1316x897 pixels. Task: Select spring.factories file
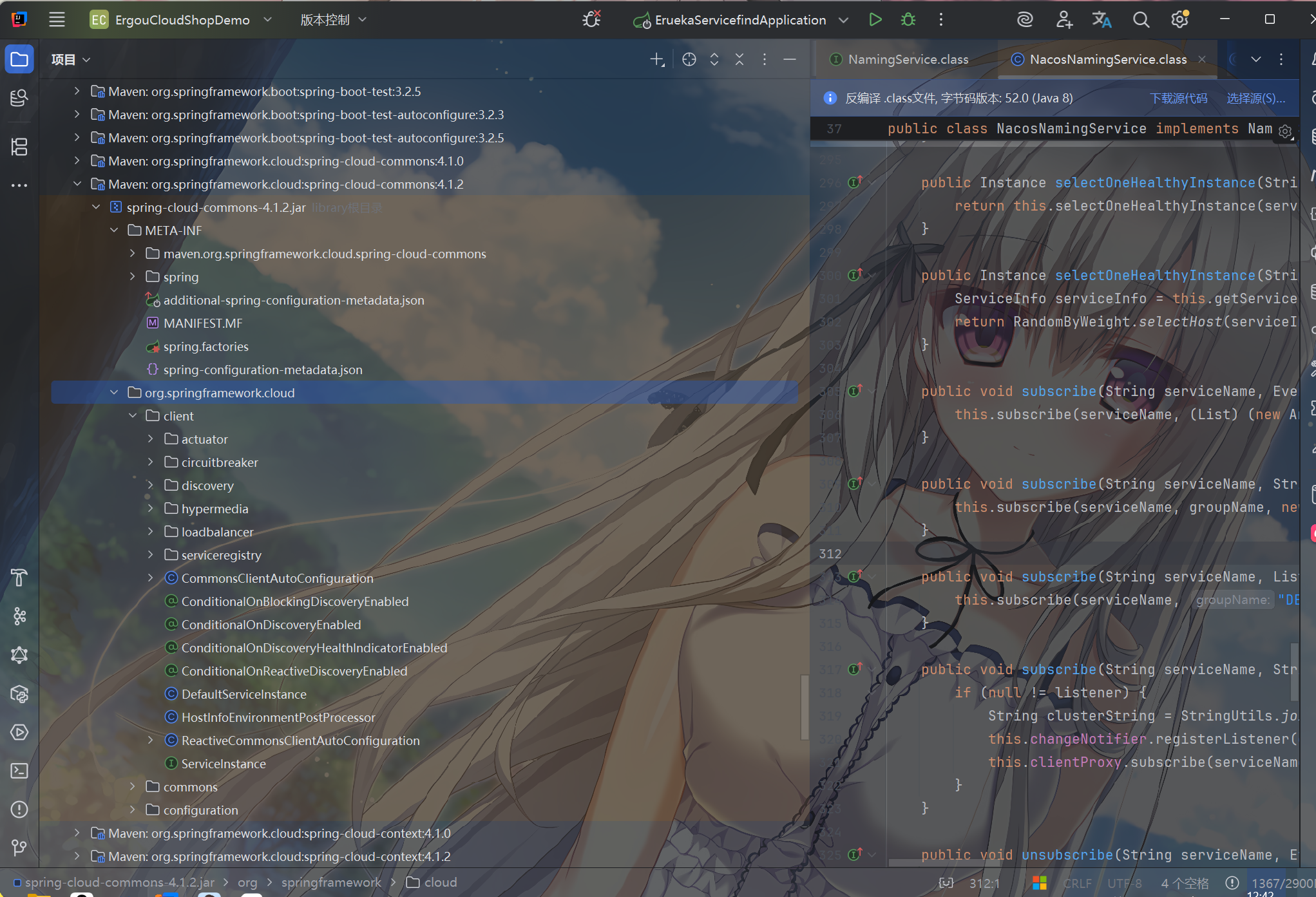pos(205,346)
